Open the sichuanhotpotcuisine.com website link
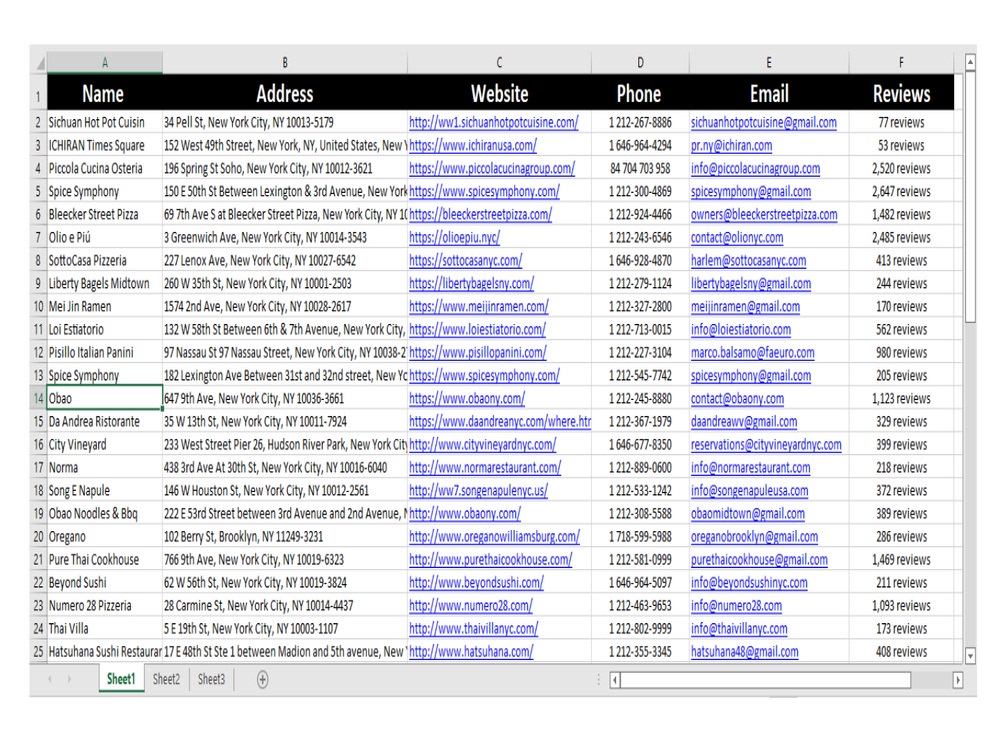Viewport: 1000px width, 750px height. pos(494,122)
